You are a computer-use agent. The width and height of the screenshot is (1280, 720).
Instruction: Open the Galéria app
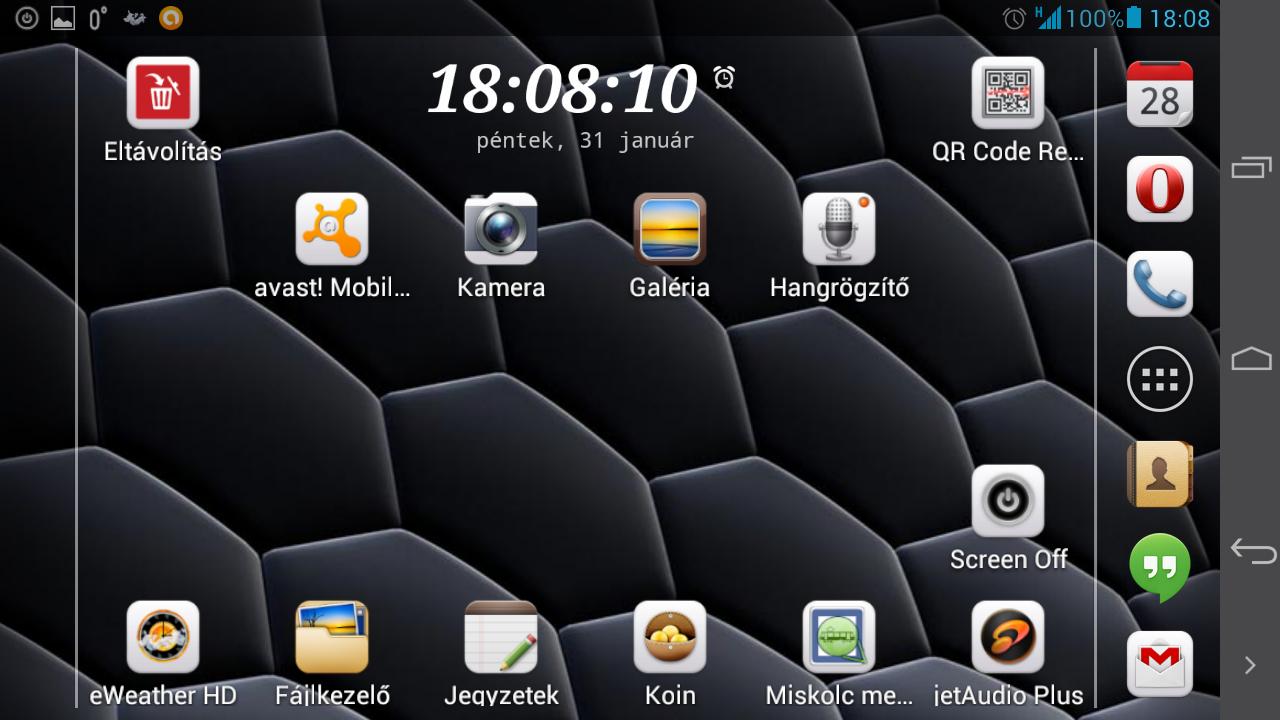(670, 229)
